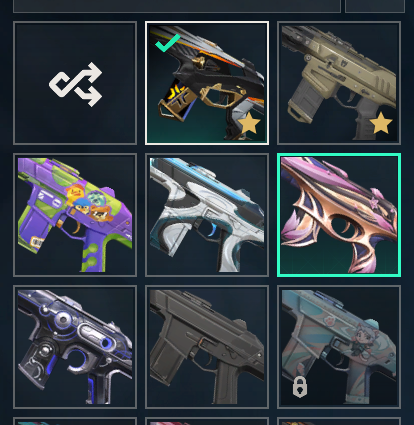Toggle favorite star on tan skin
414x425 pixels.
(x=381, y=123)
